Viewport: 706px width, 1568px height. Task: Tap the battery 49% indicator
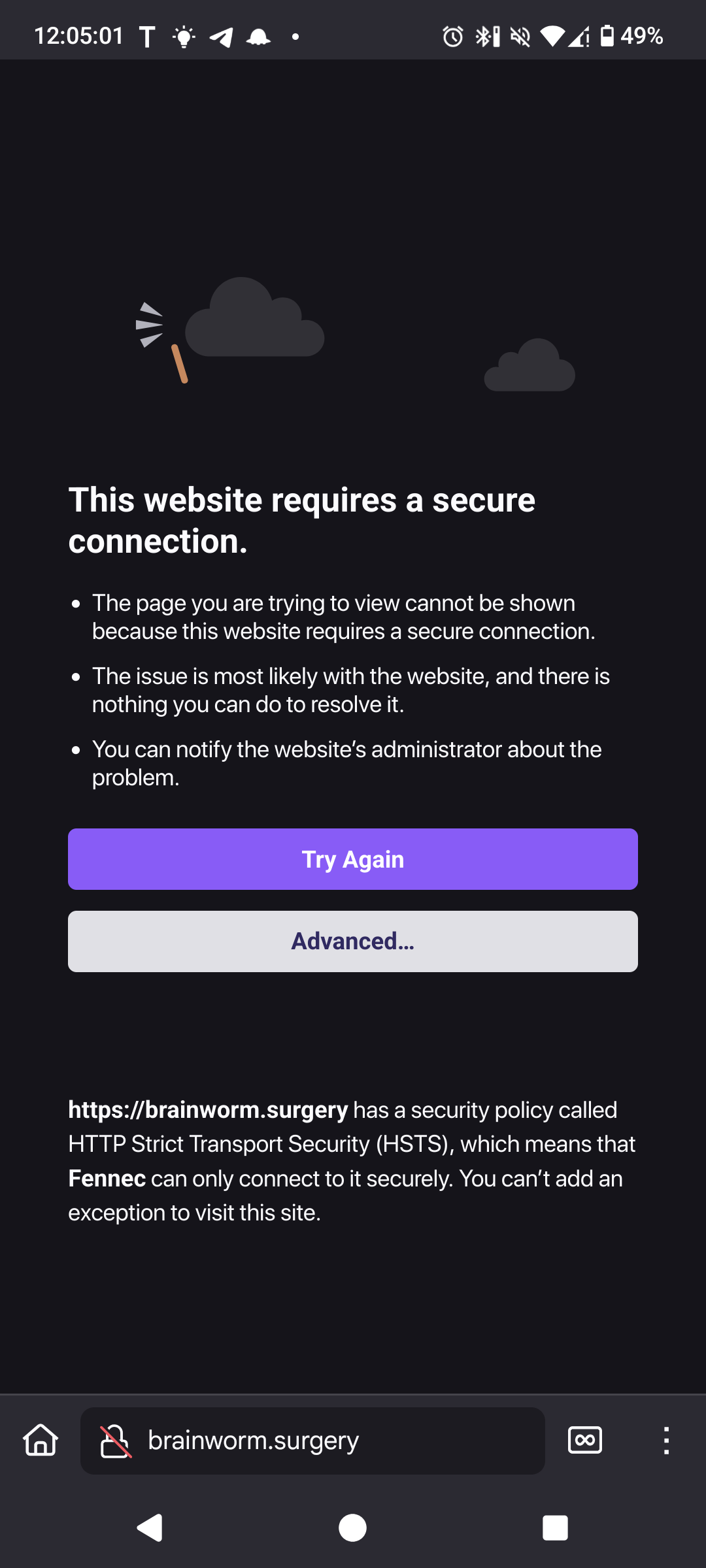point(631,36)
